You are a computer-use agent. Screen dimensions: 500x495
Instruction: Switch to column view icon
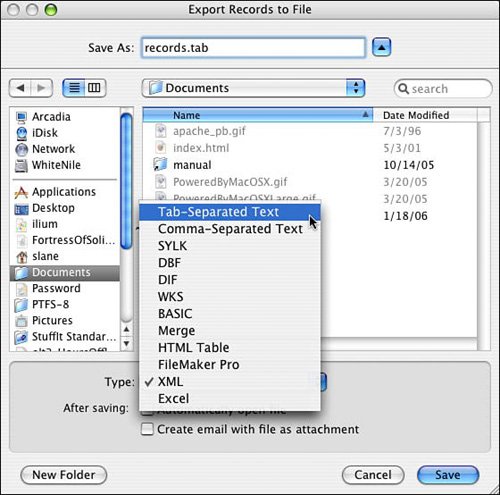point(95,88)
